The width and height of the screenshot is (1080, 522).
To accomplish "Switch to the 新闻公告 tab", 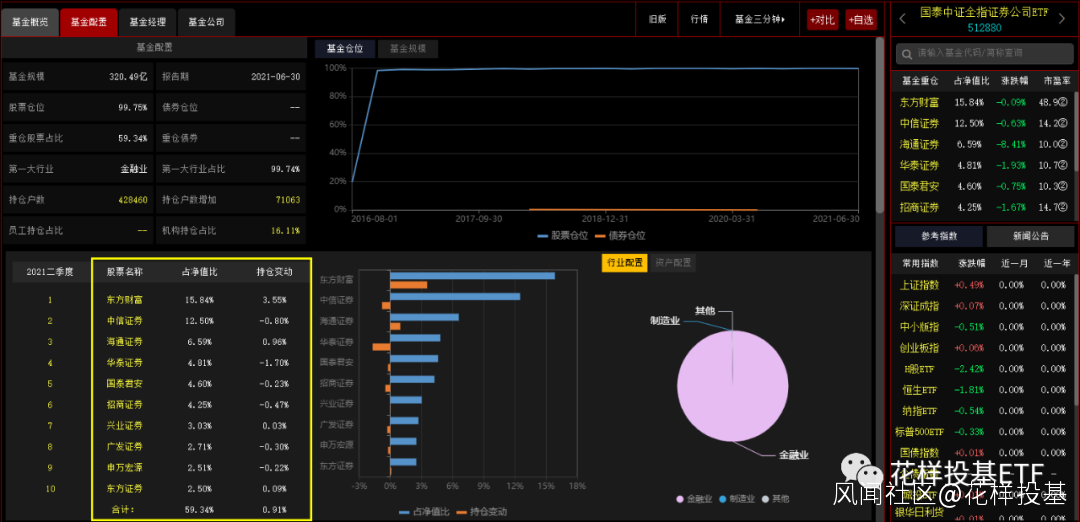I will coord(1029,236).
